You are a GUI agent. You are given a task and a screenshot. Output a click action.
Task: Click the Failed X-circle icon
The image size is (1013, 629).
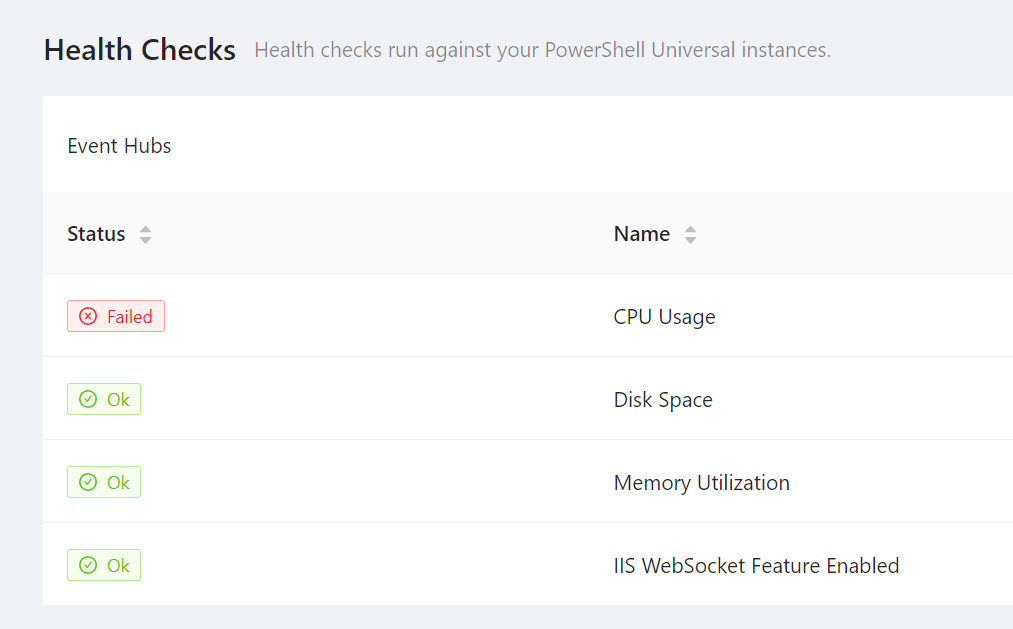(88, 317)
